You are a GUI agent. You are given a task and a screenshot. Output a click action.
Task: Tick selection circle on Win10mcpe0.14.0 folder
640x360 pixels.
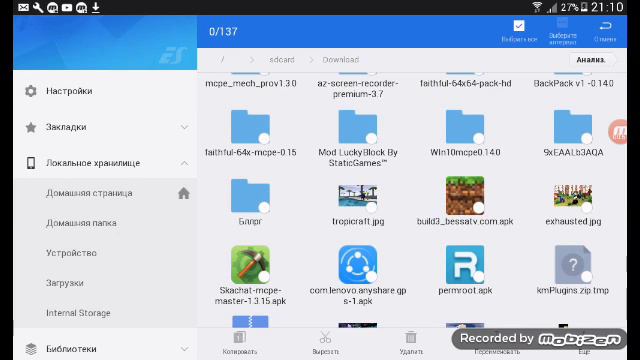click(479, 139)
